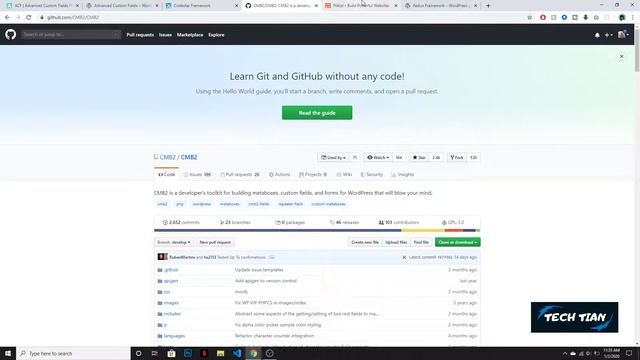Screen dimensions: 640x360
Task: Expand the 'Branch: develop' dropdown
Action: pyautogui.click(x=174, y=242)
